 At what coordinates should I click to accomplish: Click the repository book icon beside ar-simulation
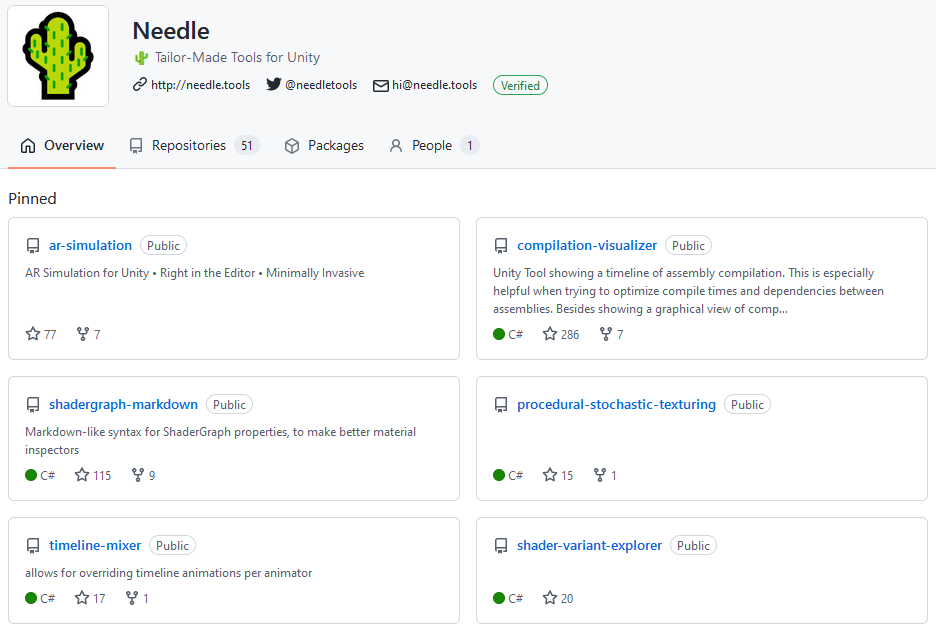33,245
